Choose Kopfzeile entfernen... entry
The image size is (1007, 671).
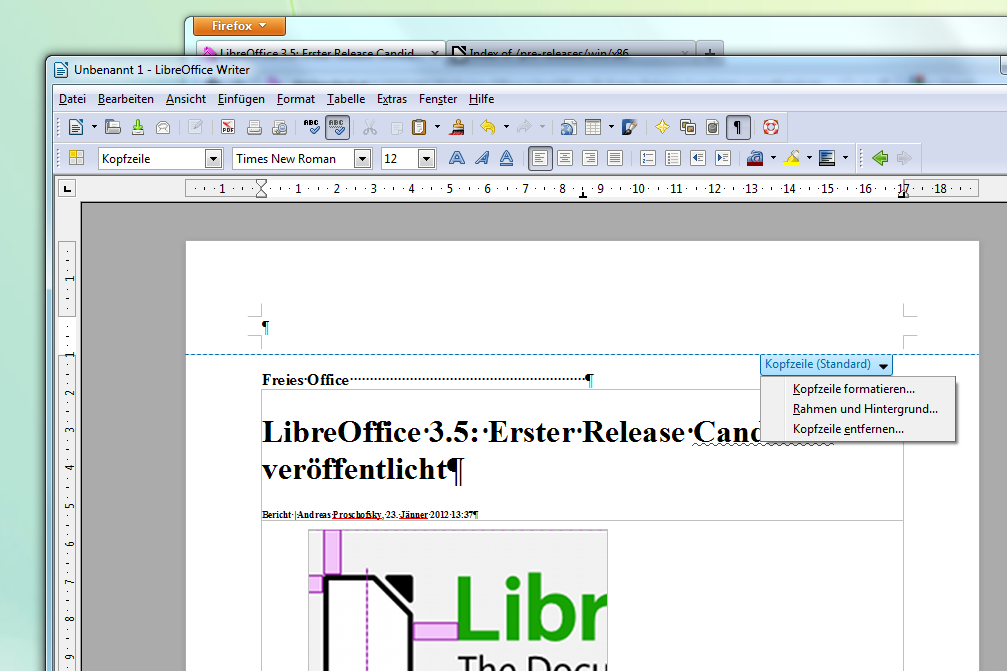(848, 429)
